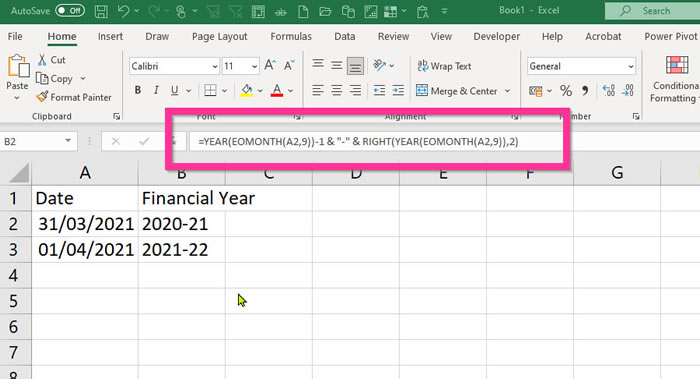
Task: Click the Copy button
Action: tap(54, 79)
